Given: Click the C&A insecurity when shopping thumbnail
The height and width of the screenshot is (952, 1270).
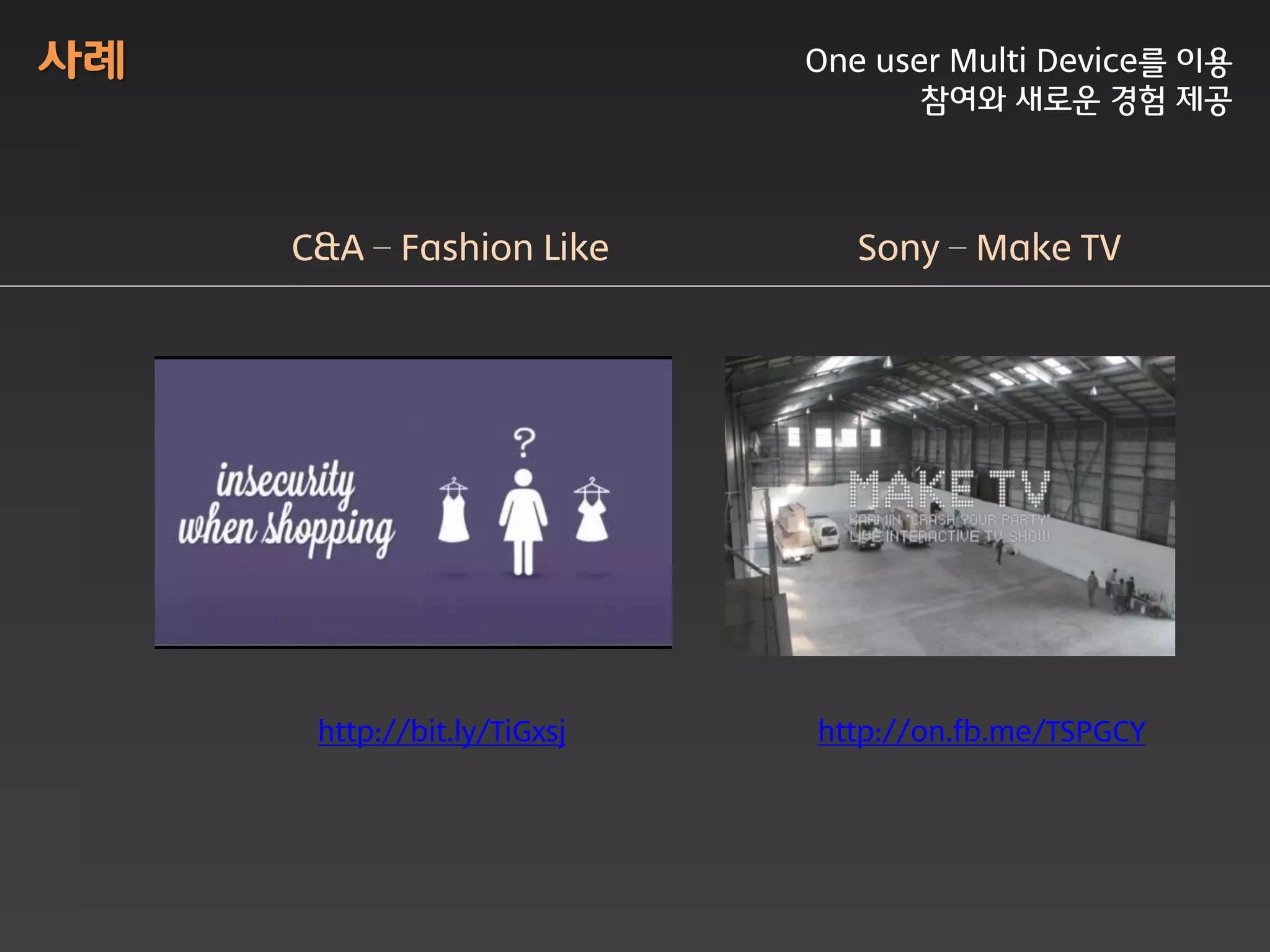Looking at the screenshot, I should click(413, 502).
